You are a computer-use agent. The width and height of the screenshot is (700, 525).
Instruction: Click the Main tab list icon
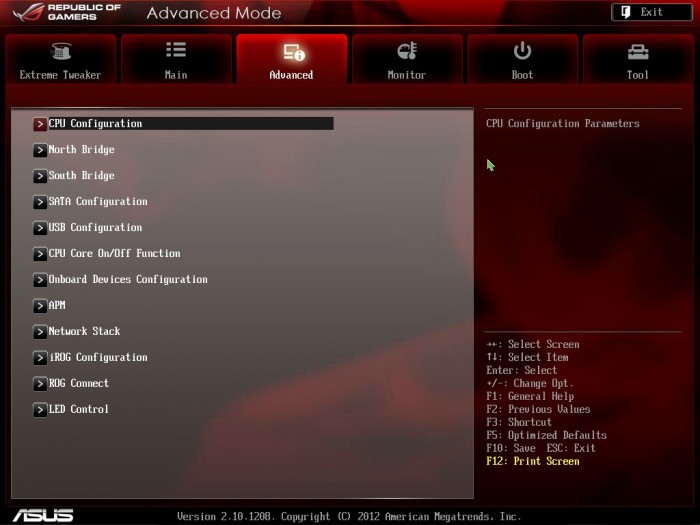click(x=176, y=50)
